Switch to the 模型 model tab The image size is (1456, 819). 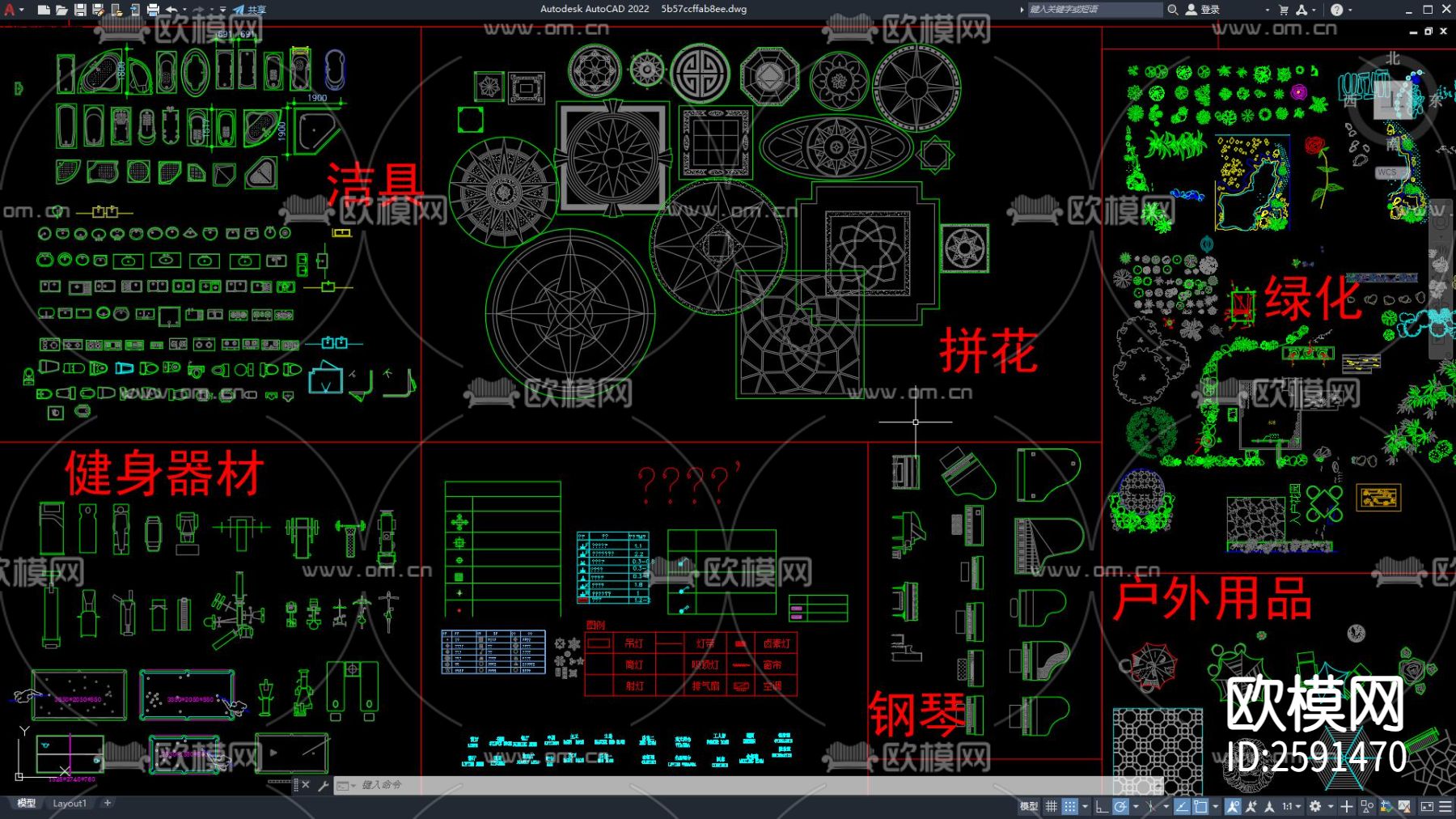tap(27, 804)
